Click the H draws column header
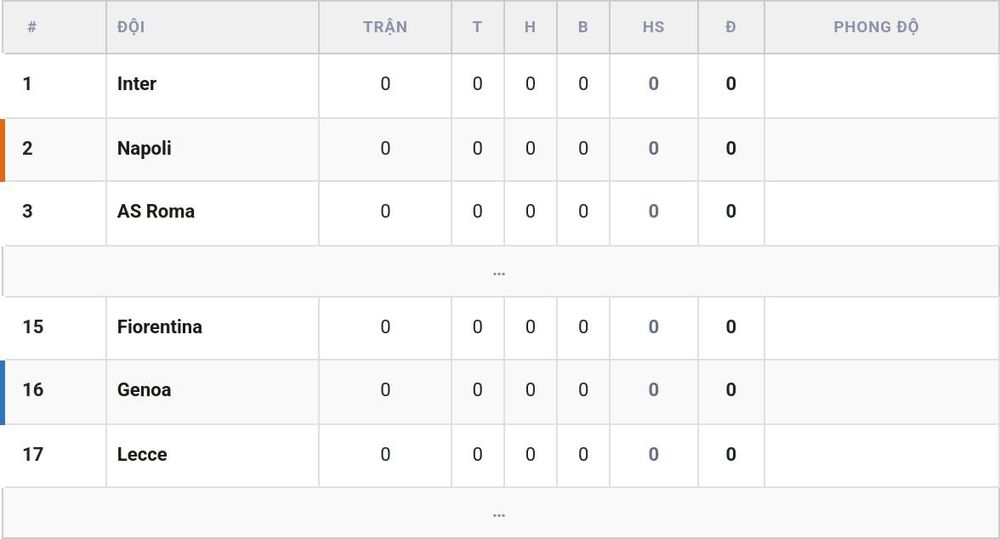 [x=530, y=27]
